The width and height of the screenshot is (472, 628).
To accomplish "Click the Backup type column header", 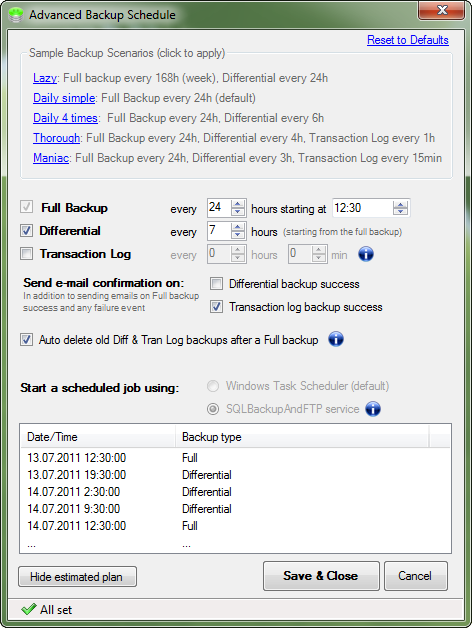I will (302, 437).
